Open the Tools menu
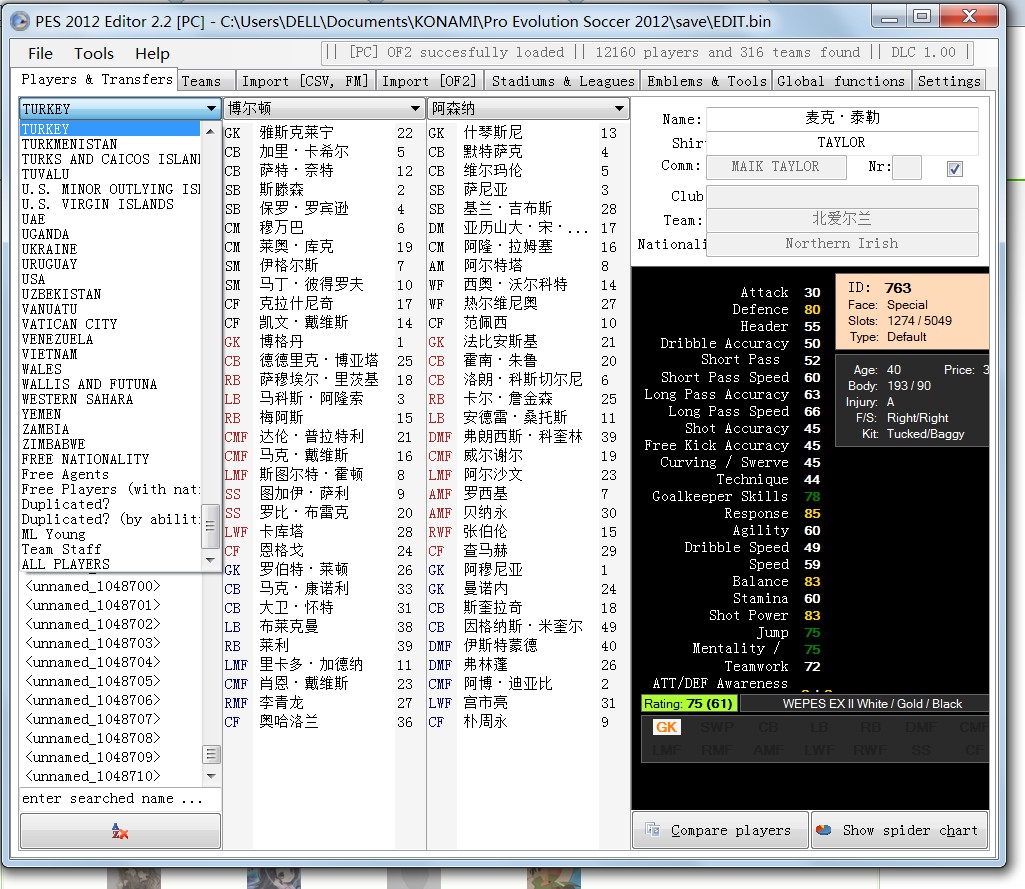 tap(94, 54)
